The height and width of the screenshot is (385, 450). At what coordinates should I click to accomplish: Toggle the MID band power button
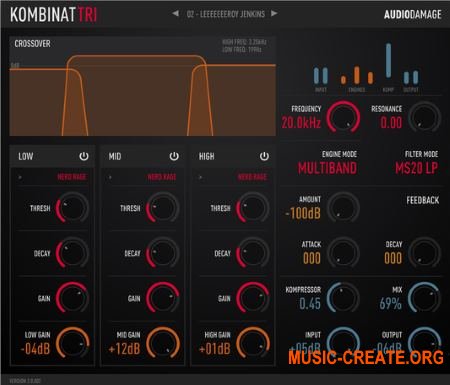174,156
